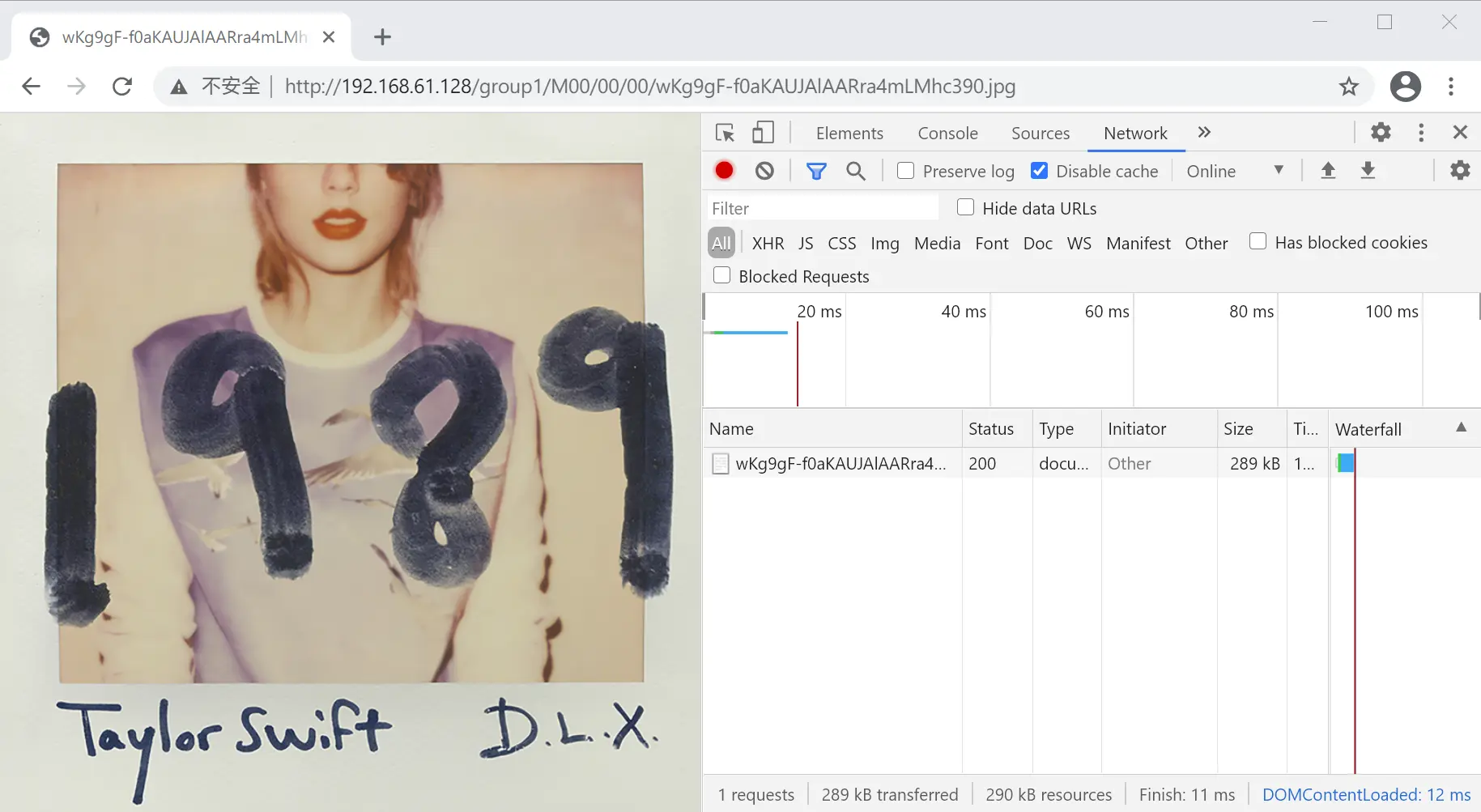Stop recording the network log
This screenshot has width=1481, height=812.
coord(724,171)
